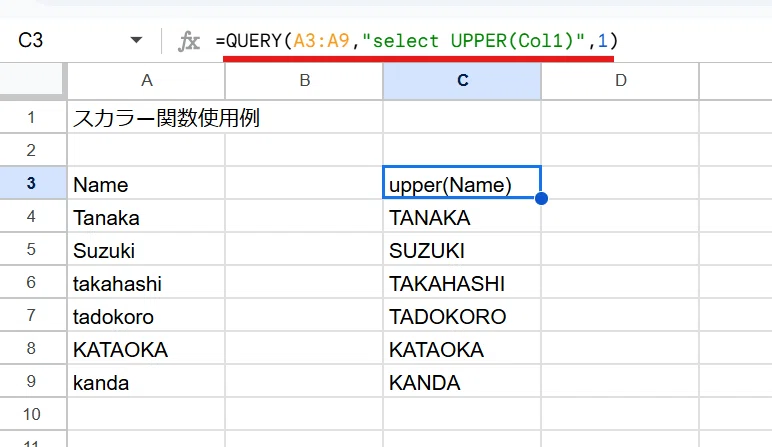Click cell containing Tanaka
Viewport: 772px width, 447px height.
tap(146, 216)
